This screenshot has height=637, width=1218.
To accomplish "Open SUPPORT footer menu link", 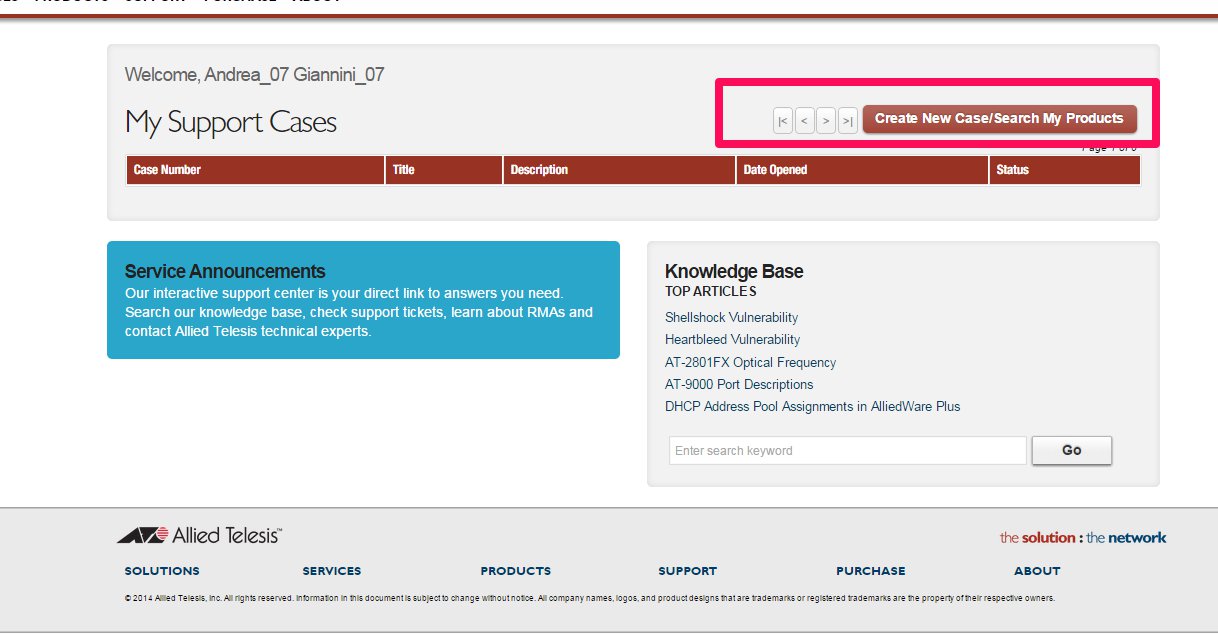I will tap(688, 571).
